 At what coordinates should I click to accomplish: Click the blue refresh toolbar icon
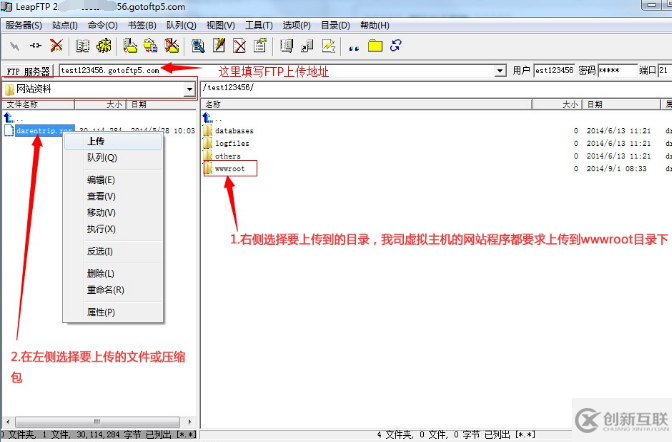tap(397, 46)
